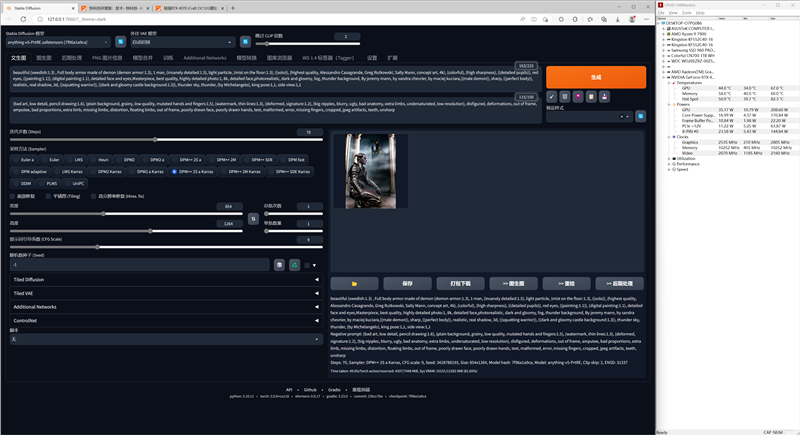Open Help menu in HWMonitor
The width and height of the screenshot is (800, 435).
point(700,13)
